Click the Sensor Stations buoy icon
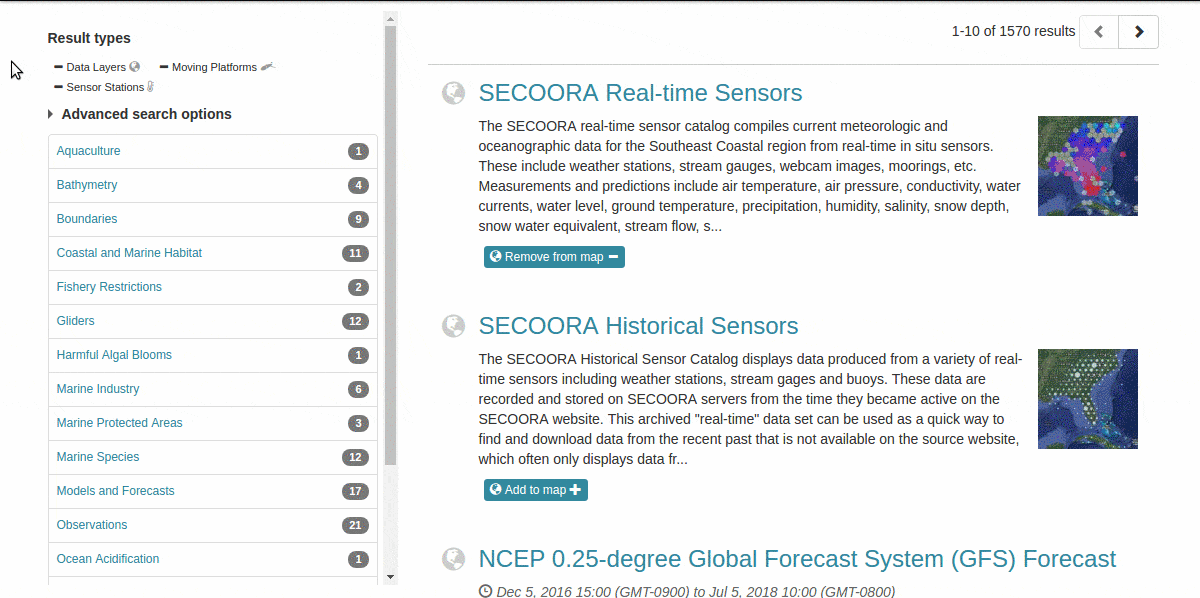 150,87
